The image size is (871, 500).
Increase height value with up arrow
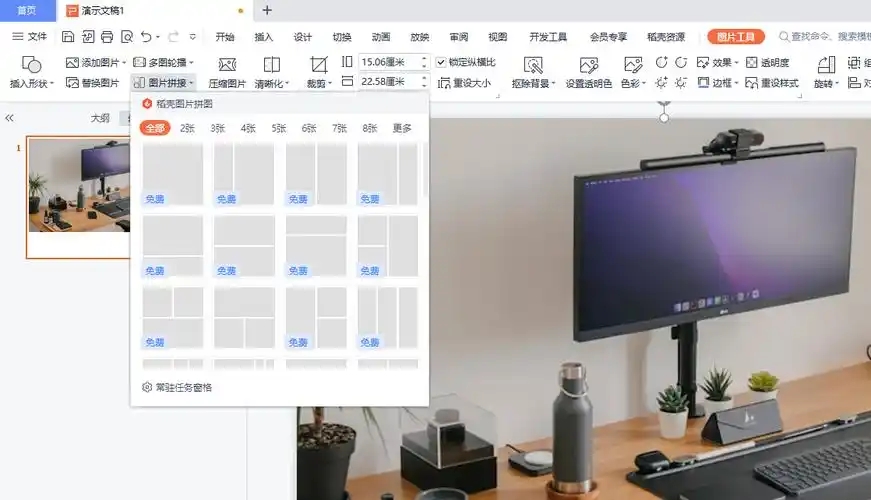[x=424, y=58]
